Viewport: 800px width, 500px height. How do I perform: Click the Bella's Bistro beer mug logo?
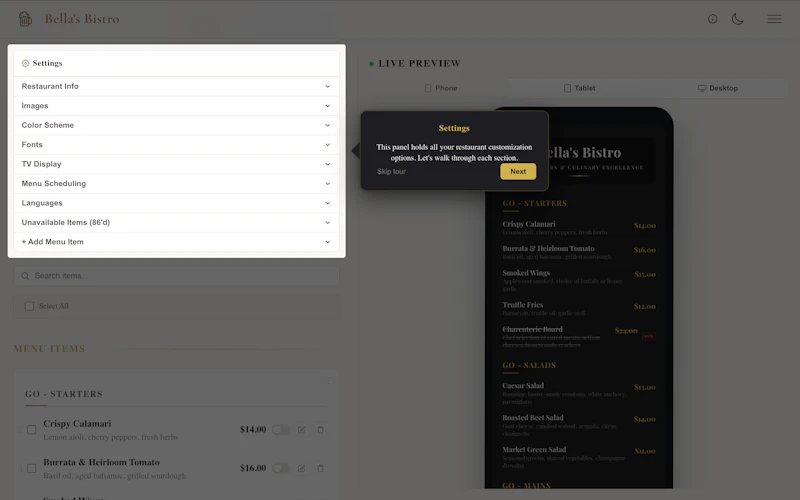(25, 19)
